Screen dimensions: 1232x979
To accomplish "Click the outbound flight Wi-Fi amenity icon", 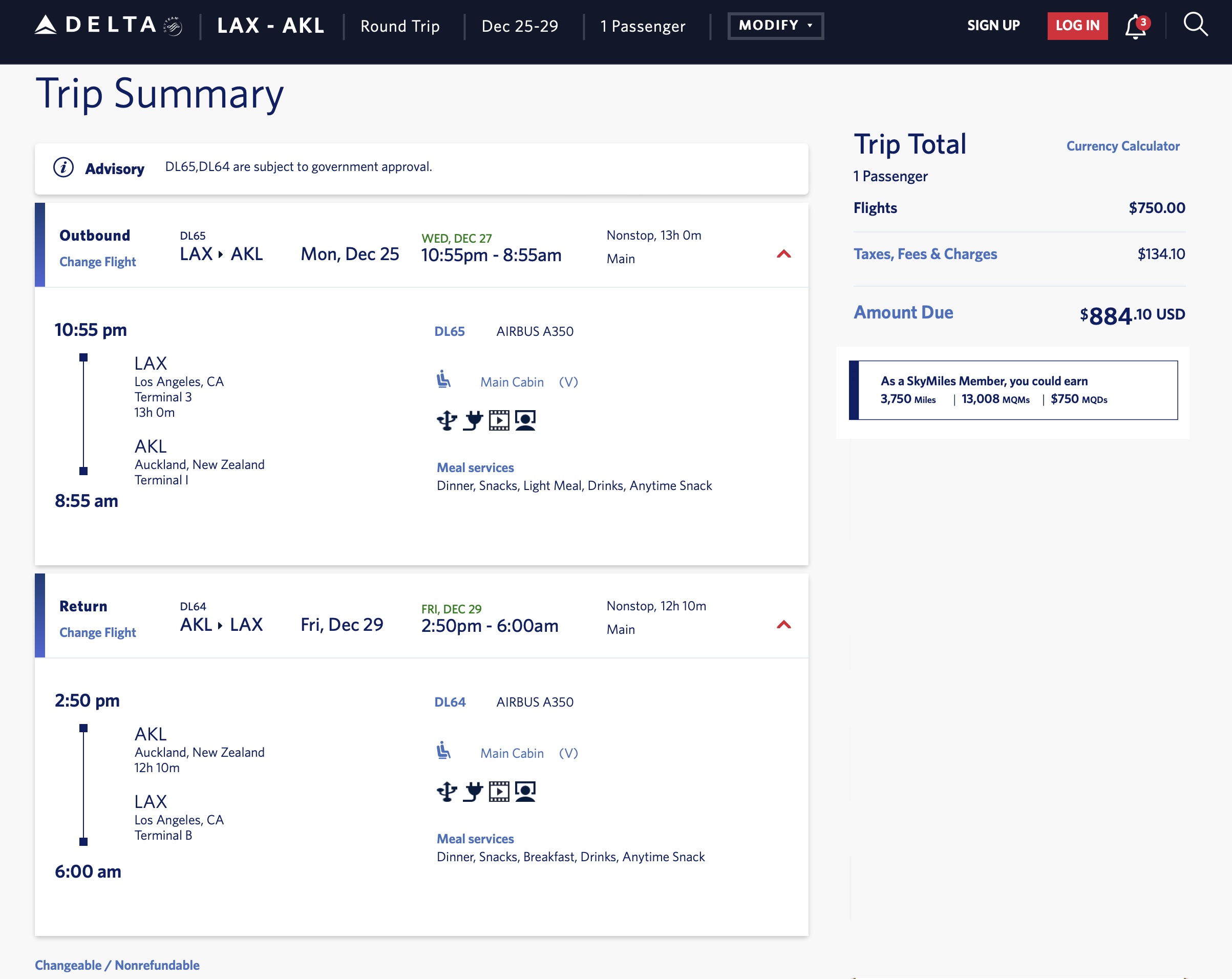I will point(447,421).
